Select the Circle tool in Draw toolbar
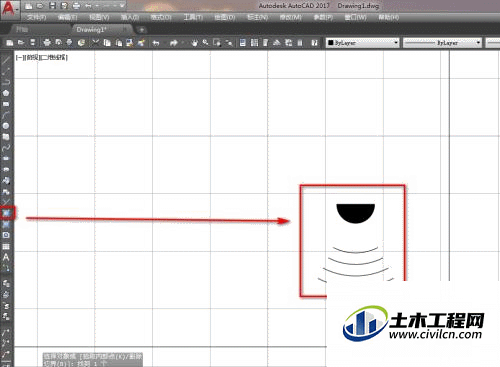This screenshot has height=367, width=500. point(6,126)
